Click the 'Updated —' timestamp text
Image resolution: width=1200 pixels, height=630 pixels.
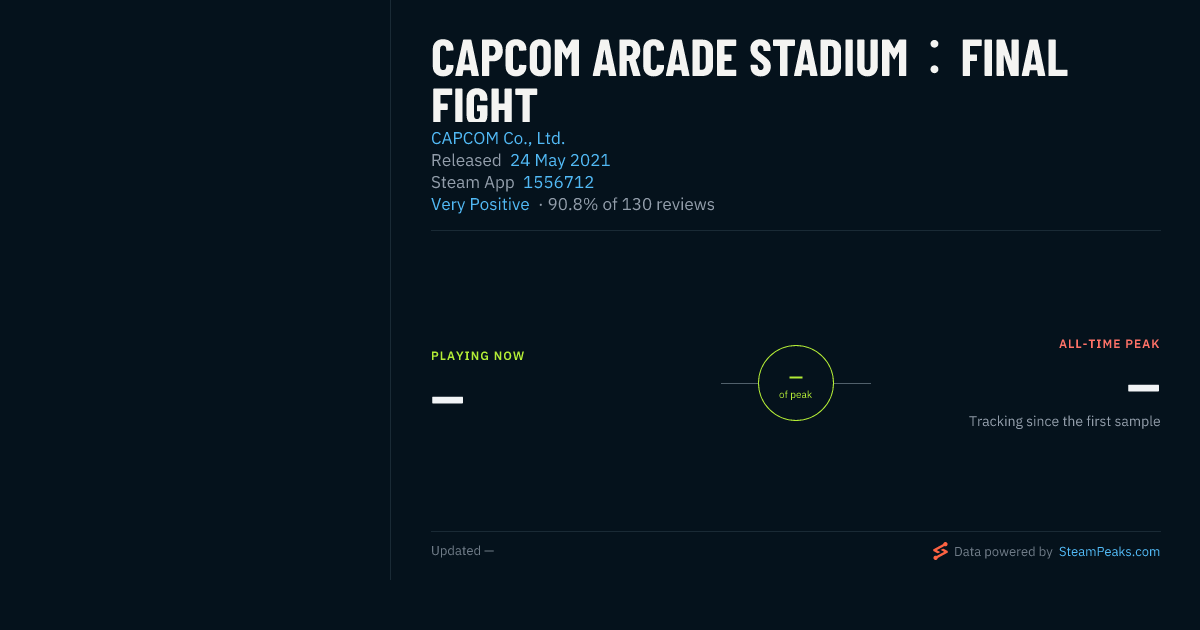pos(462,551)
